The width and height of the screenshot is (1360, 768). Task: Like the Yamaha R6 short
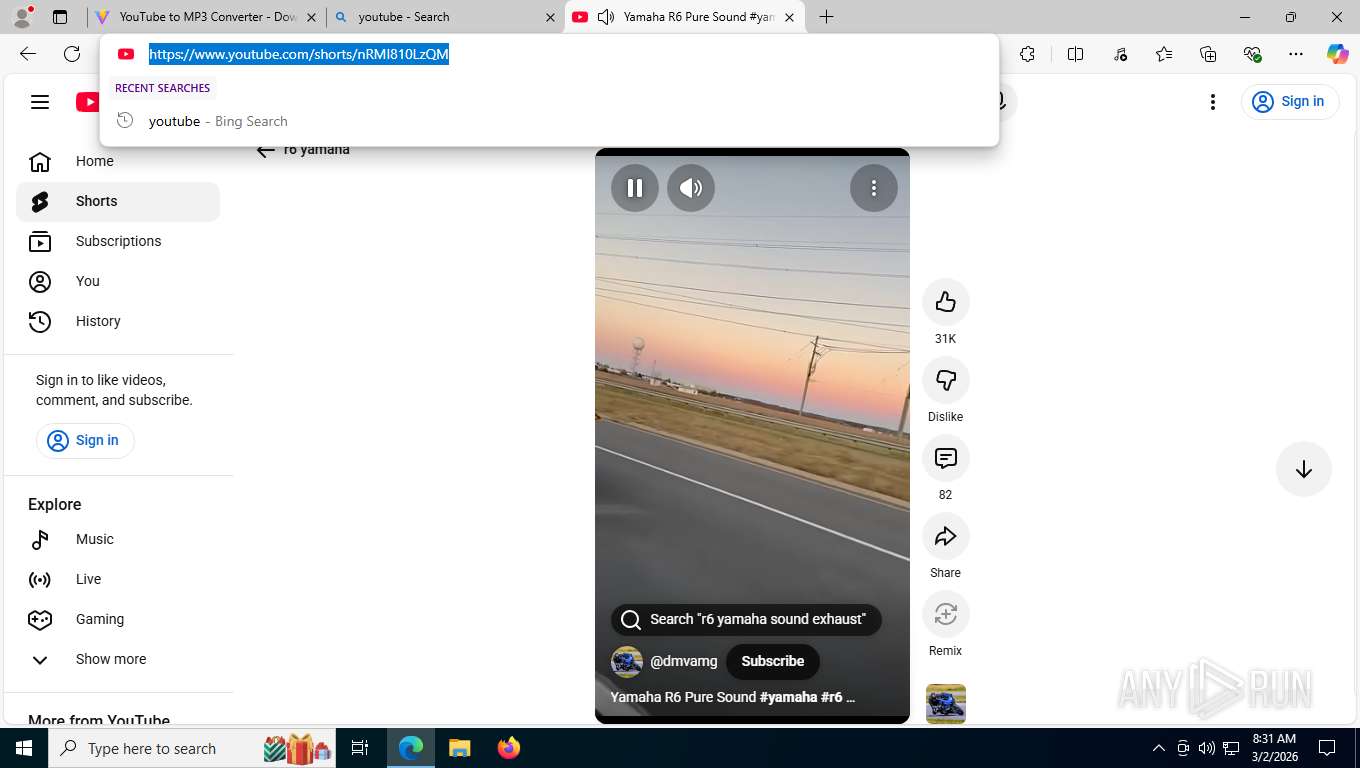[945, 302]
